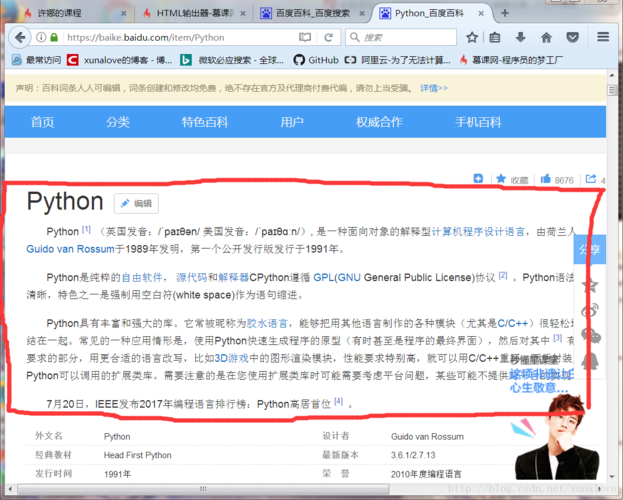Go to browser home page icon

[x=547, y=37]
